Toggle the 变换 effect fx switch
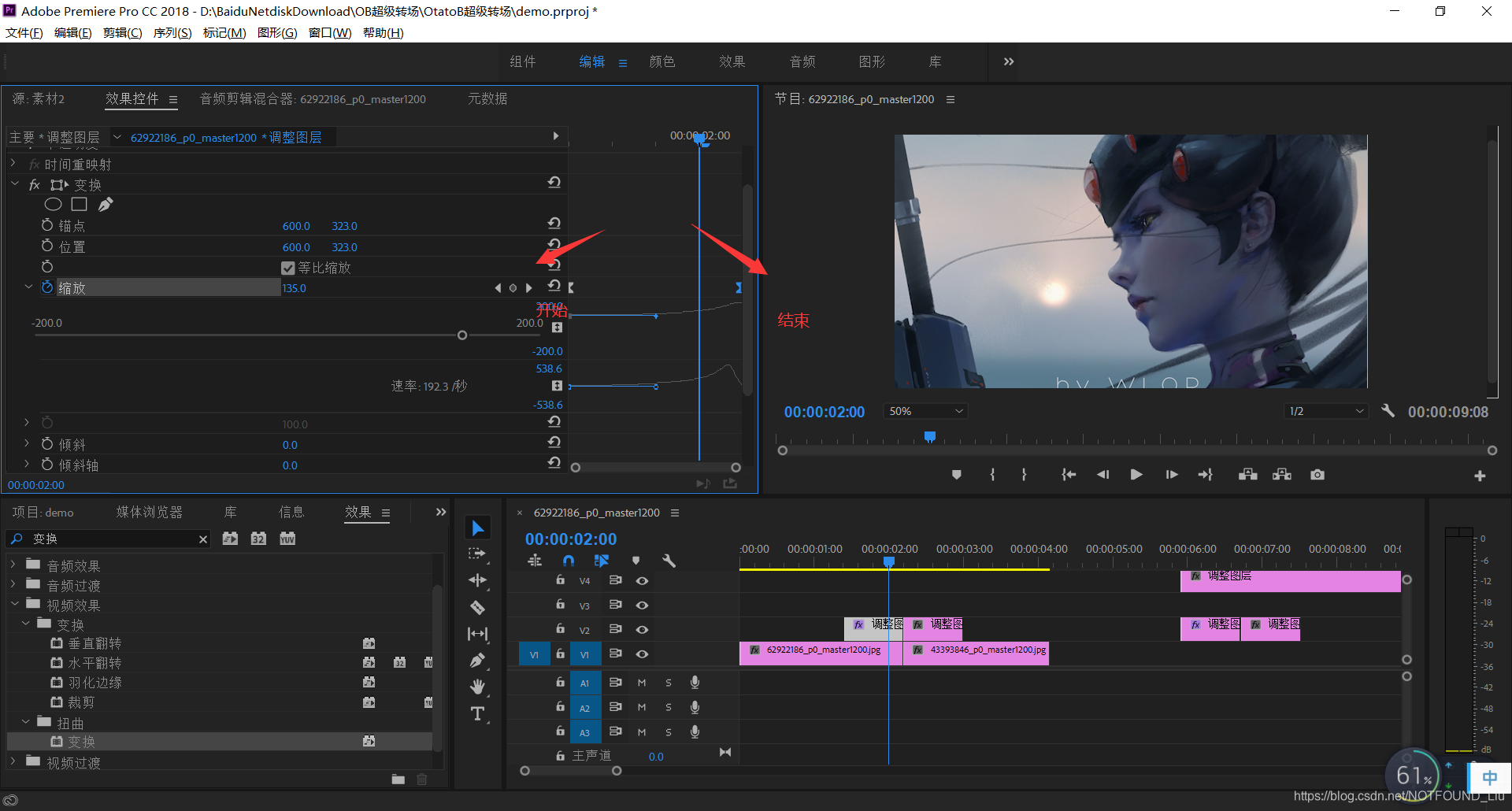The image size is (1512, 811). tap(35, 185)
